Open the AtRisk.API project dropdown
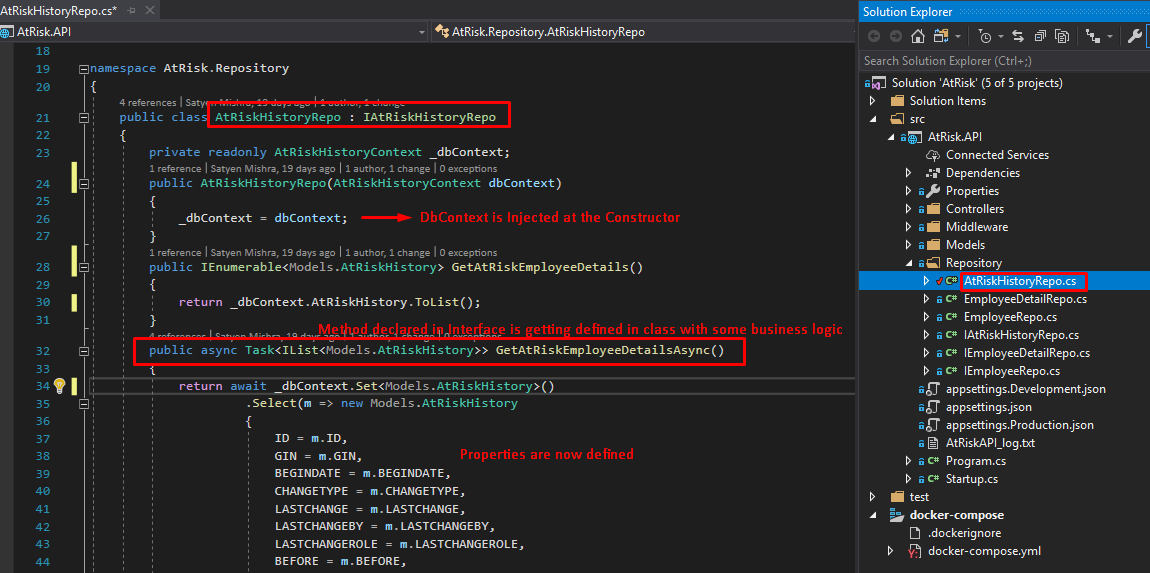1150x573 pixels. tap(422, 31)
